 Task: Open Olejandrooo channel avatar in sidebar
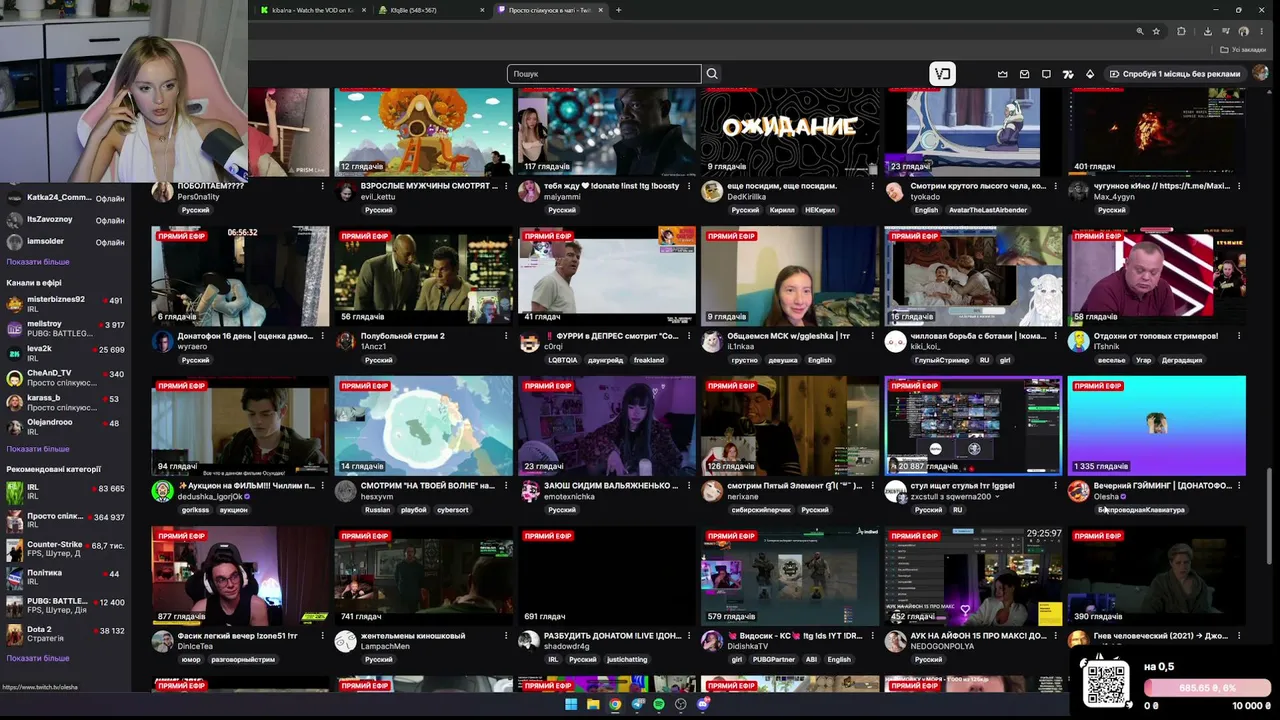click(x=14, y=426)
